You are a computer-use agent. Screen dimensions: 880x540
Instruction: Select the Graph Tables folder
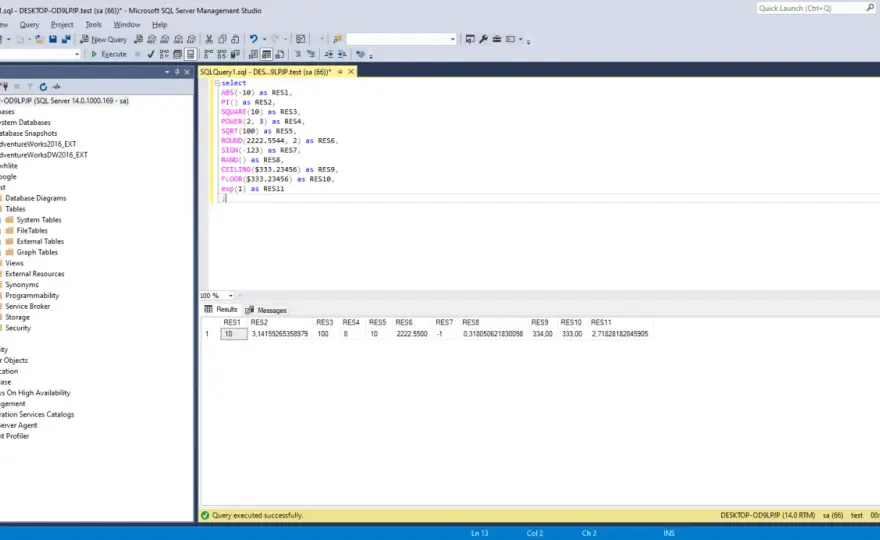pyautogui.click(x=37, y=252)
